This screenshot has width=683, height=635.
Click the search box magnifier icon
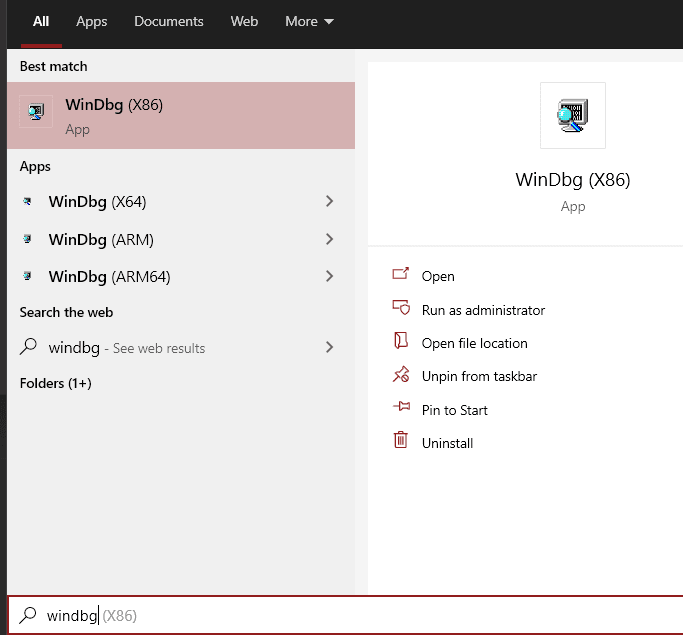(28, 615)
